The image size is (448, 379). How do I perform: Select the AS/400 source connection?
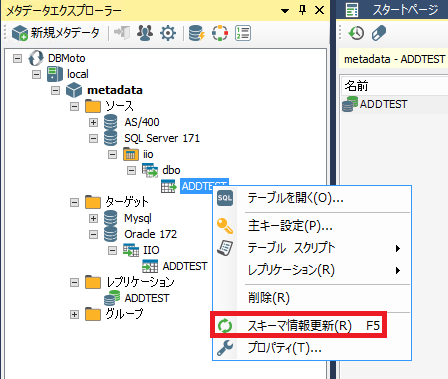142,122
